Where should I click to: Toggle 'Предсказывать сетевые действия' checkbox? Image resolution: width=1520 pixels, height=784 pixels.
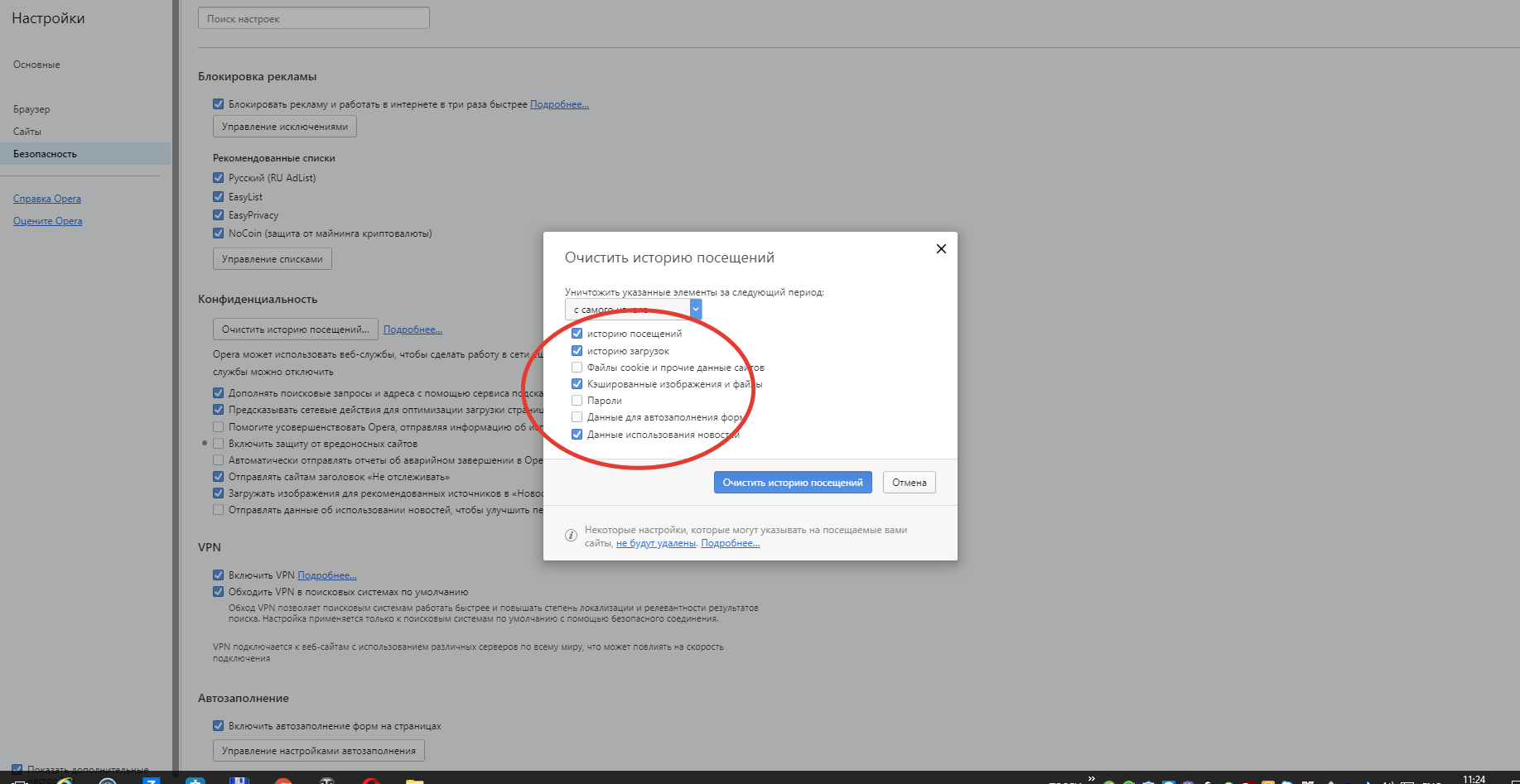click(219, 410)
